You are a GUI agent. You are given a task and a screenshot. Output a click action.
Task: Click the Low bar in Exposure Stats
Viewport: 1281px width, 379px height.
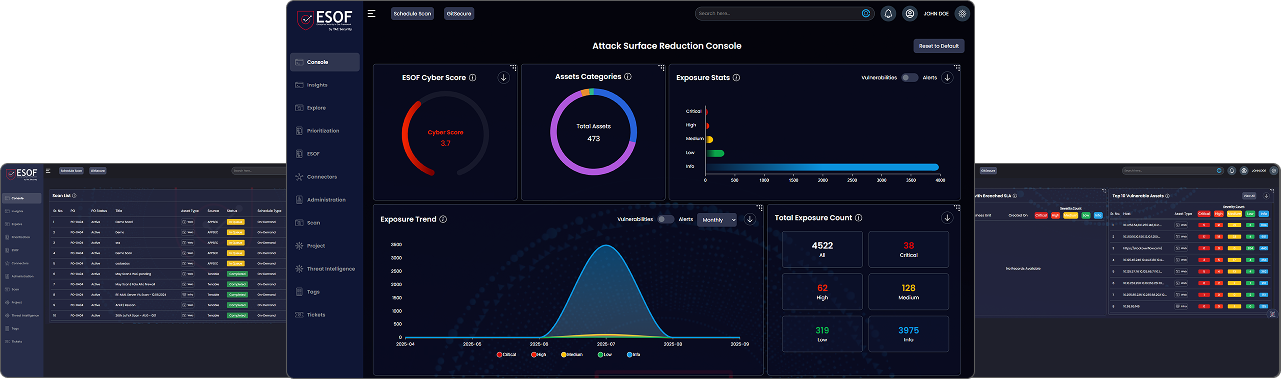pos(715,153)
